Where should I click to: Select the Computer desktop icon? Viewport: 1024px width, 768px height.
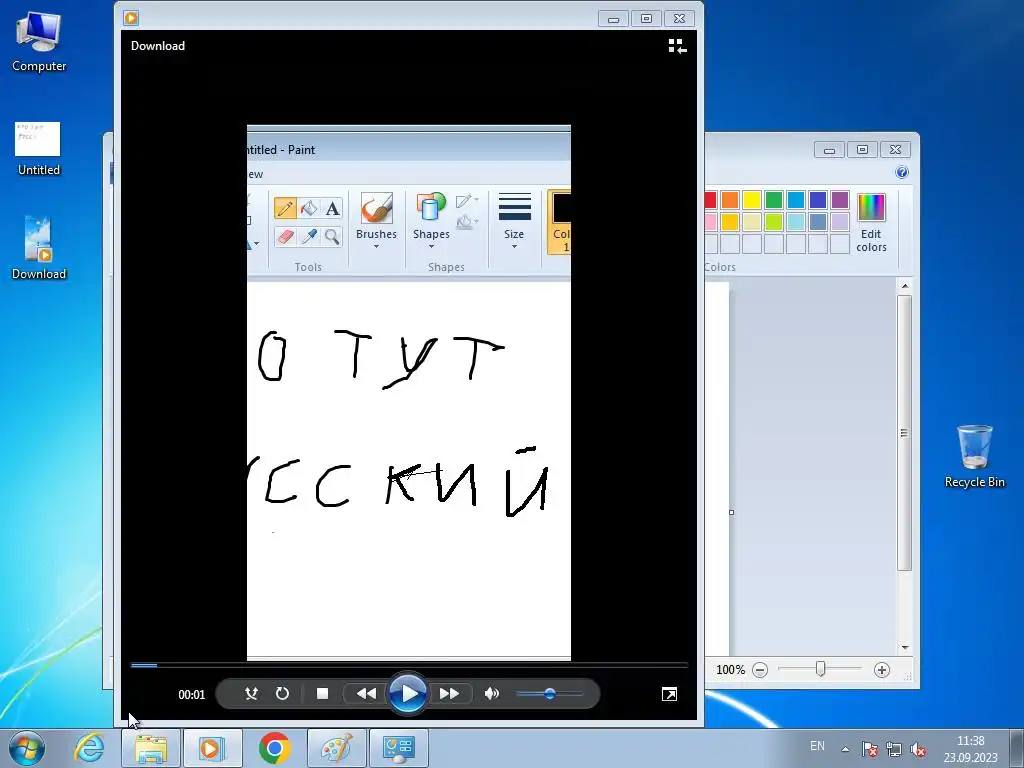tap(39, 43)
